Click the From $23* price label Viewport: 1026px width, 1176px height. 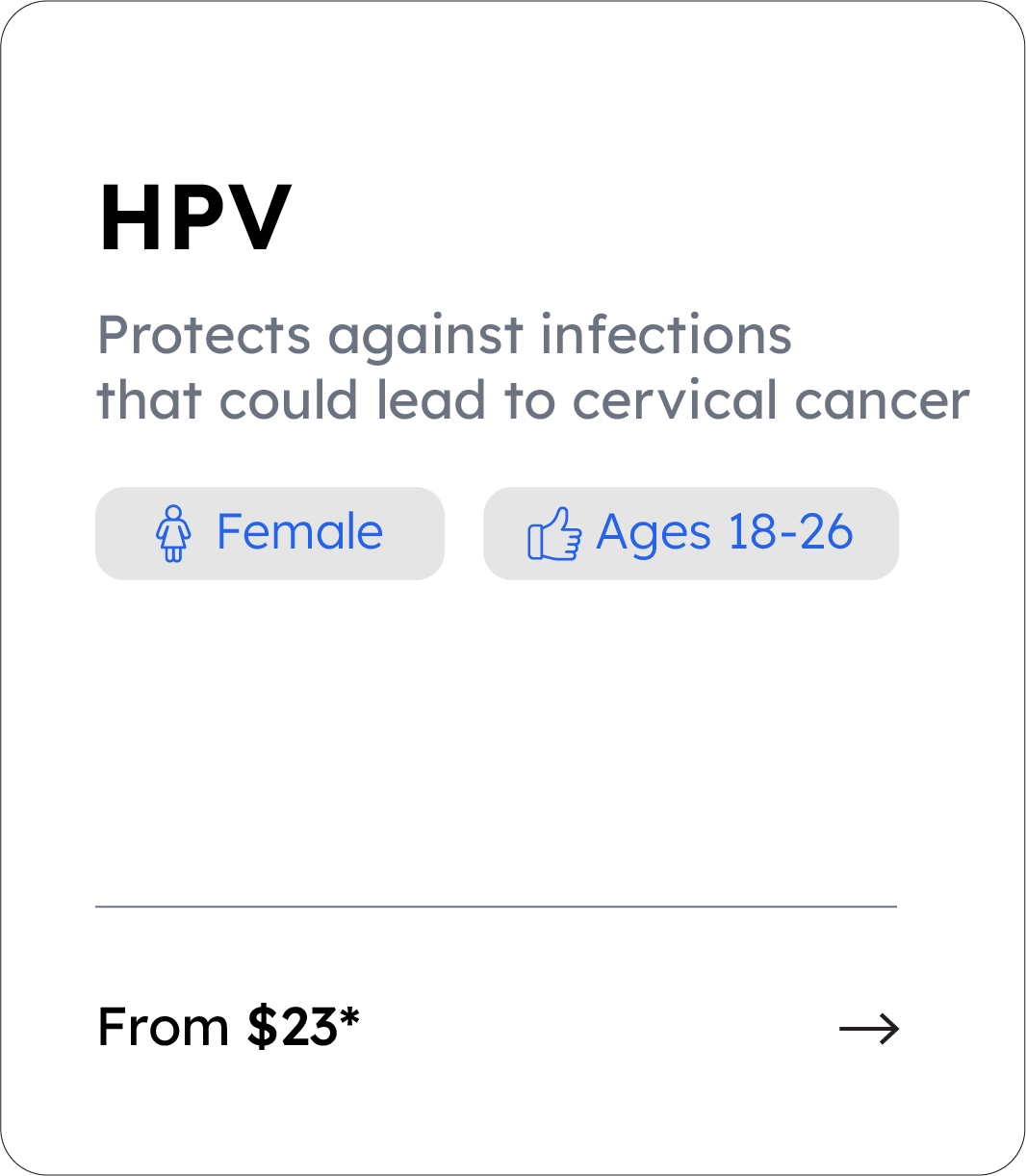pyautogui.click(x=228, y=1027)
